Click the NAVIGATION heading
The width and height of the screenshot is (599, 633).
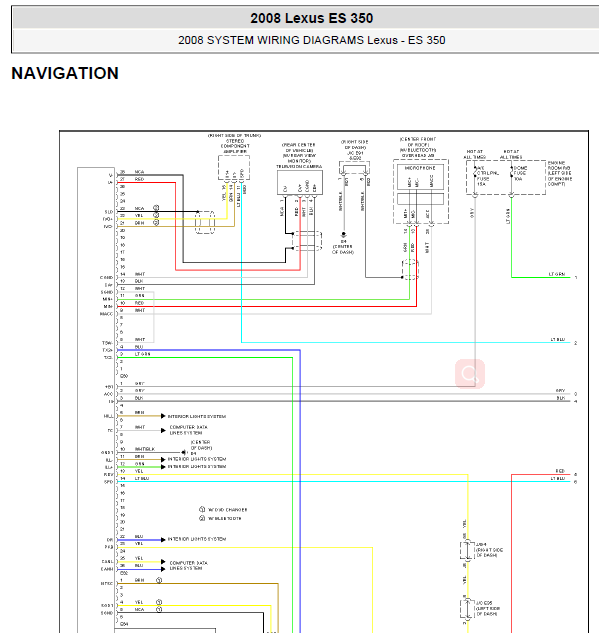[x=65, y=73]
